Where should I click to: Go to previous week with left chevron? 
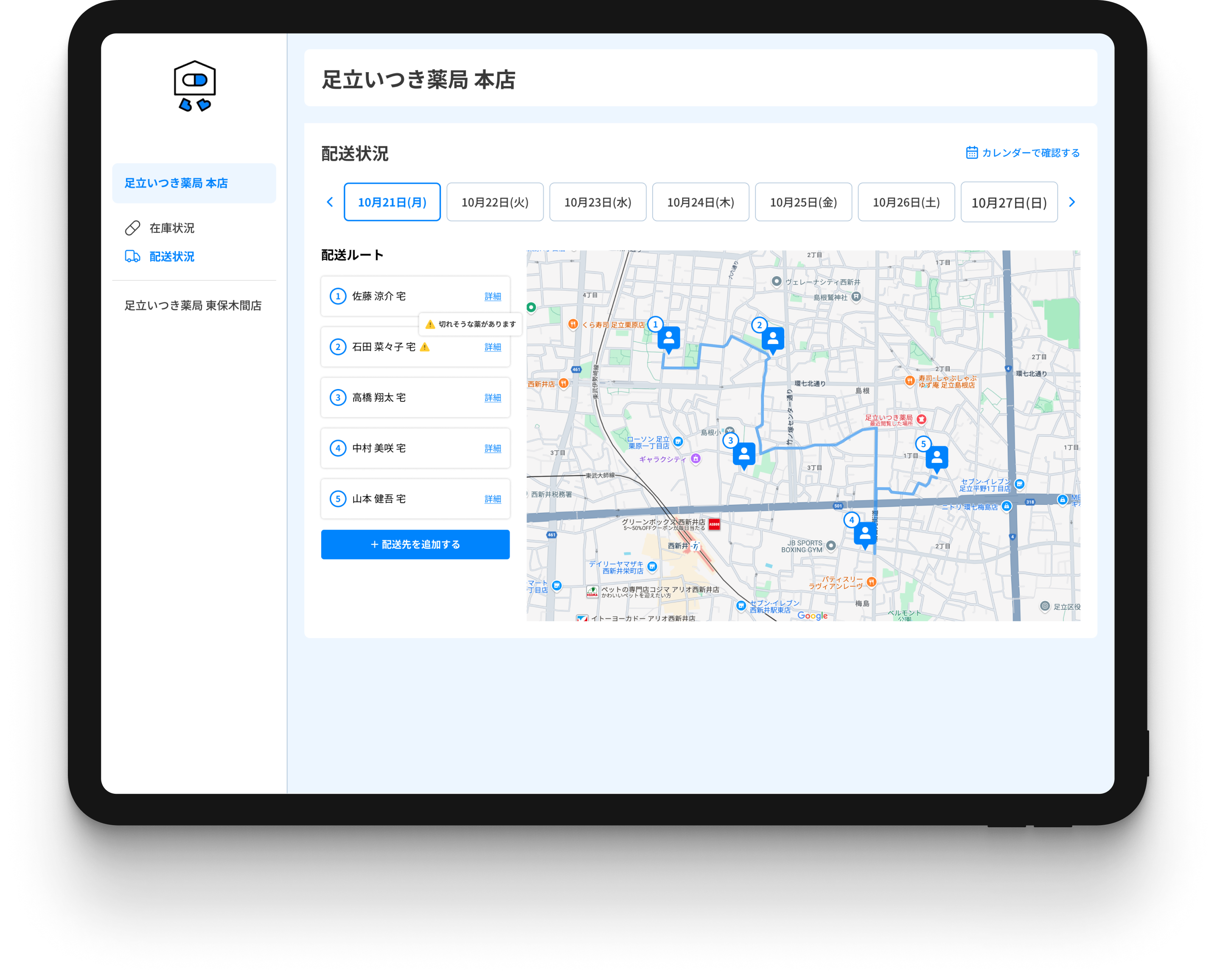pos(330,202)
